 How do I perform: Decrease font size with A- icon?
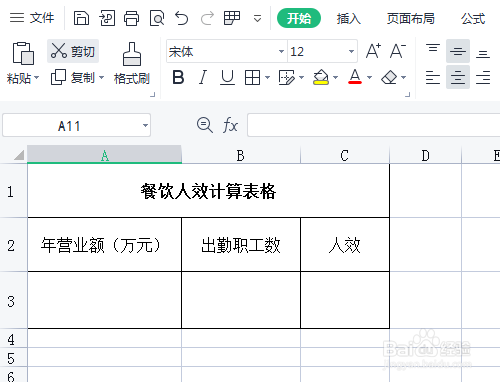[x=398, y=51]
